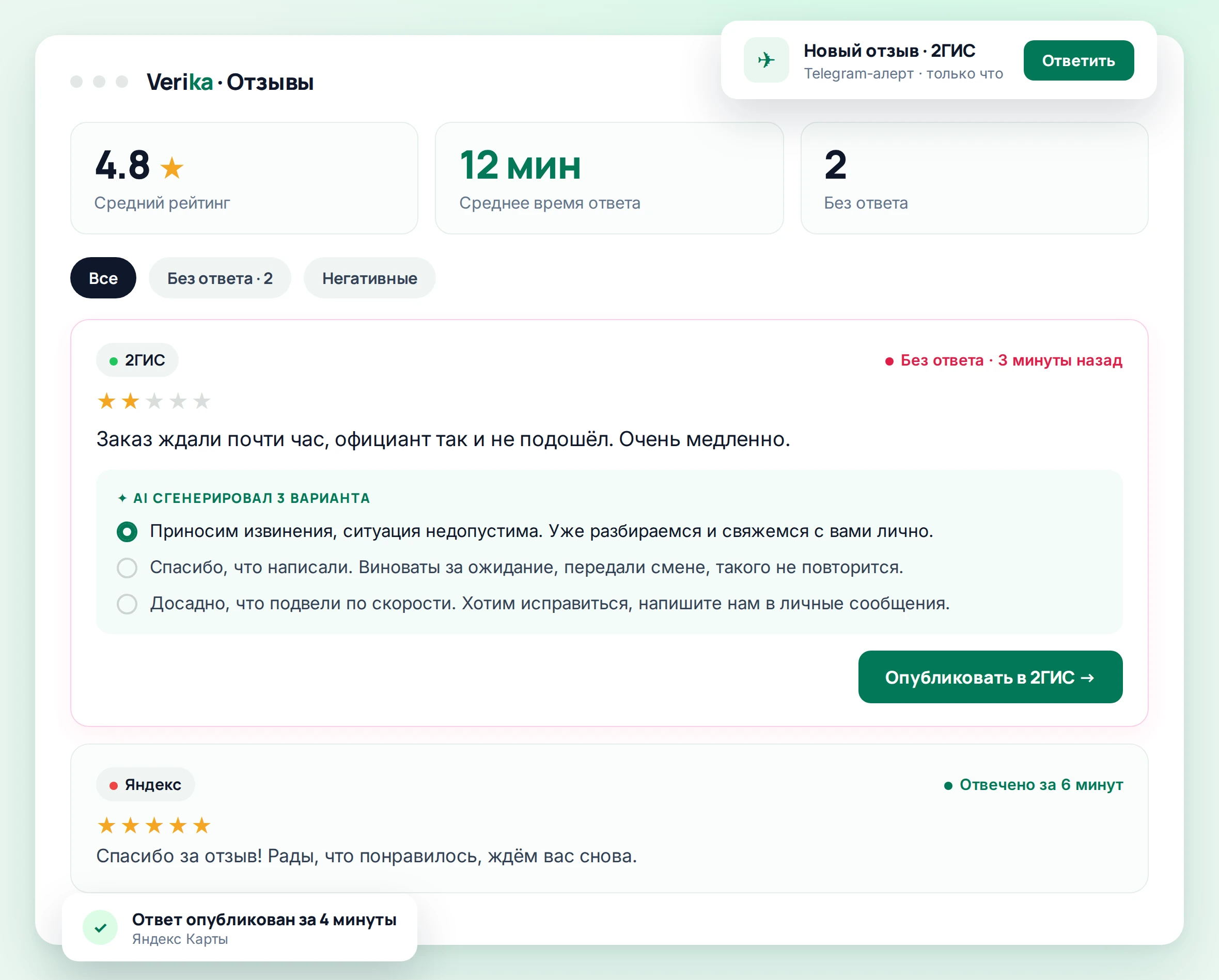1219x980 pixels.
Task: Click the reply text Спасибо за отзыв!
Action: click(366, 856)
